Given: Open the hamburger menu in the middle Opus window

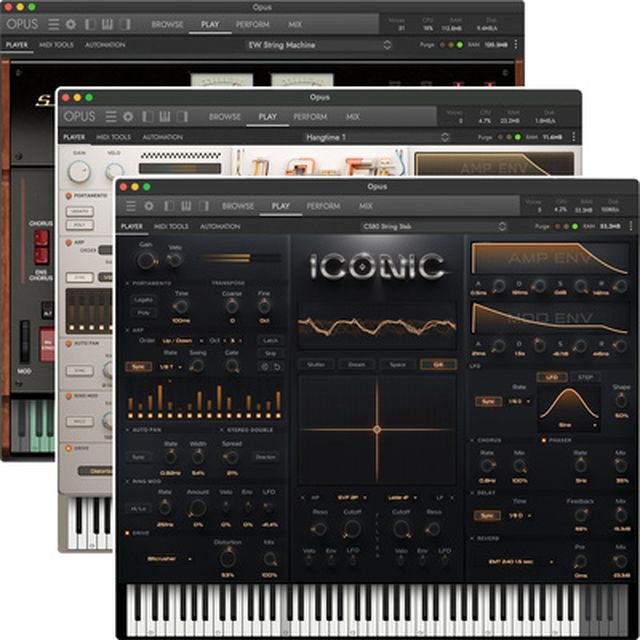Looking at the screenshot, I should click(x=111, y=117).
